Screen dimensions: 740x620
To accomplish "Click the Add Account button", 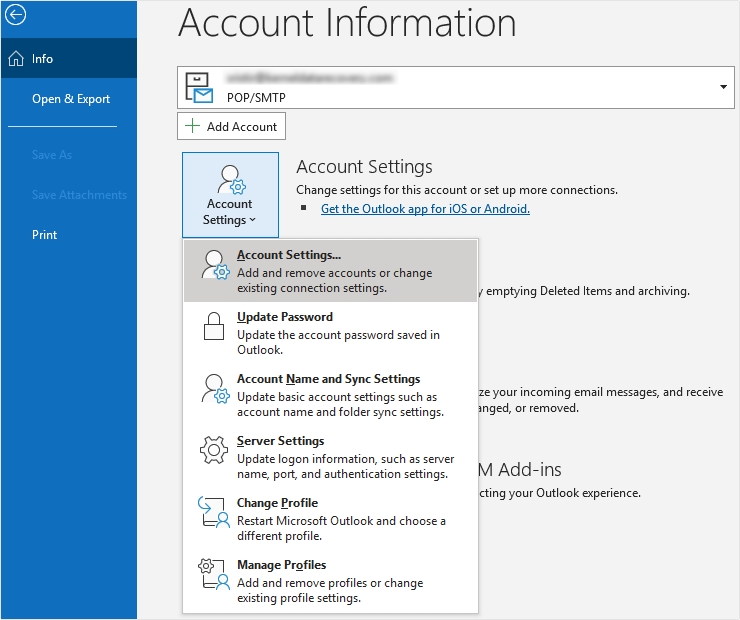I will point(231,126).
